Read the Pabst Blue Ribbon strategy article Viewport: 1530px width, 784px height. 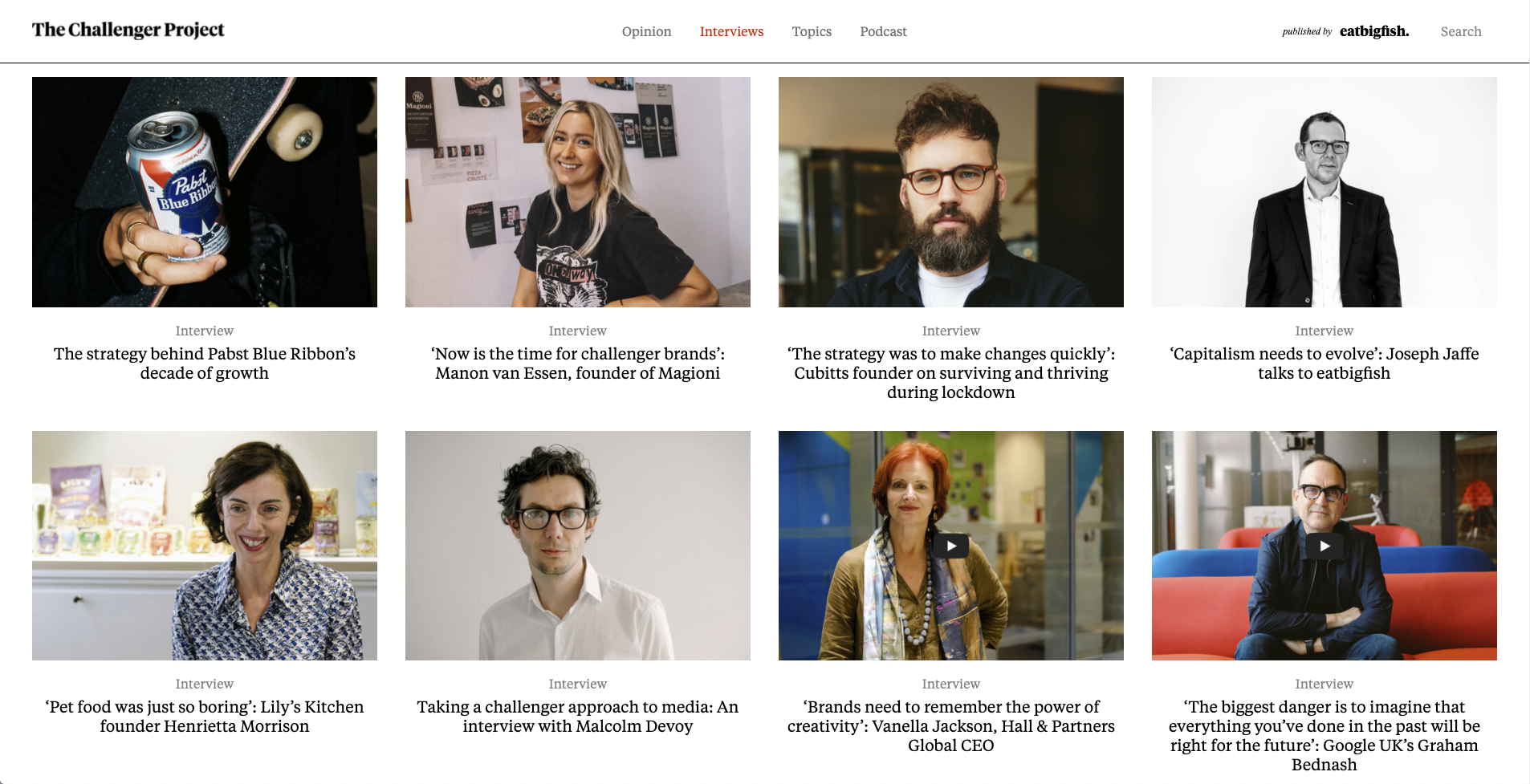tap(205, 364)
